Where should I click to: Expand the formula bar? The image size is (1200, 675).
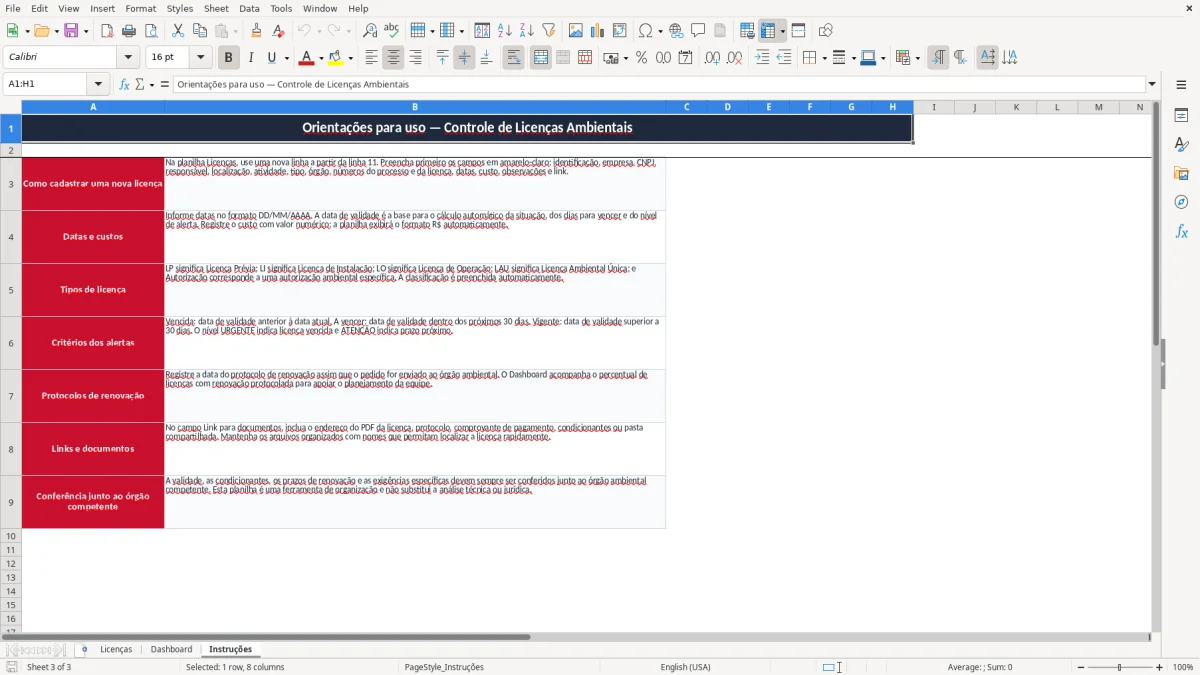[1153, 85]
